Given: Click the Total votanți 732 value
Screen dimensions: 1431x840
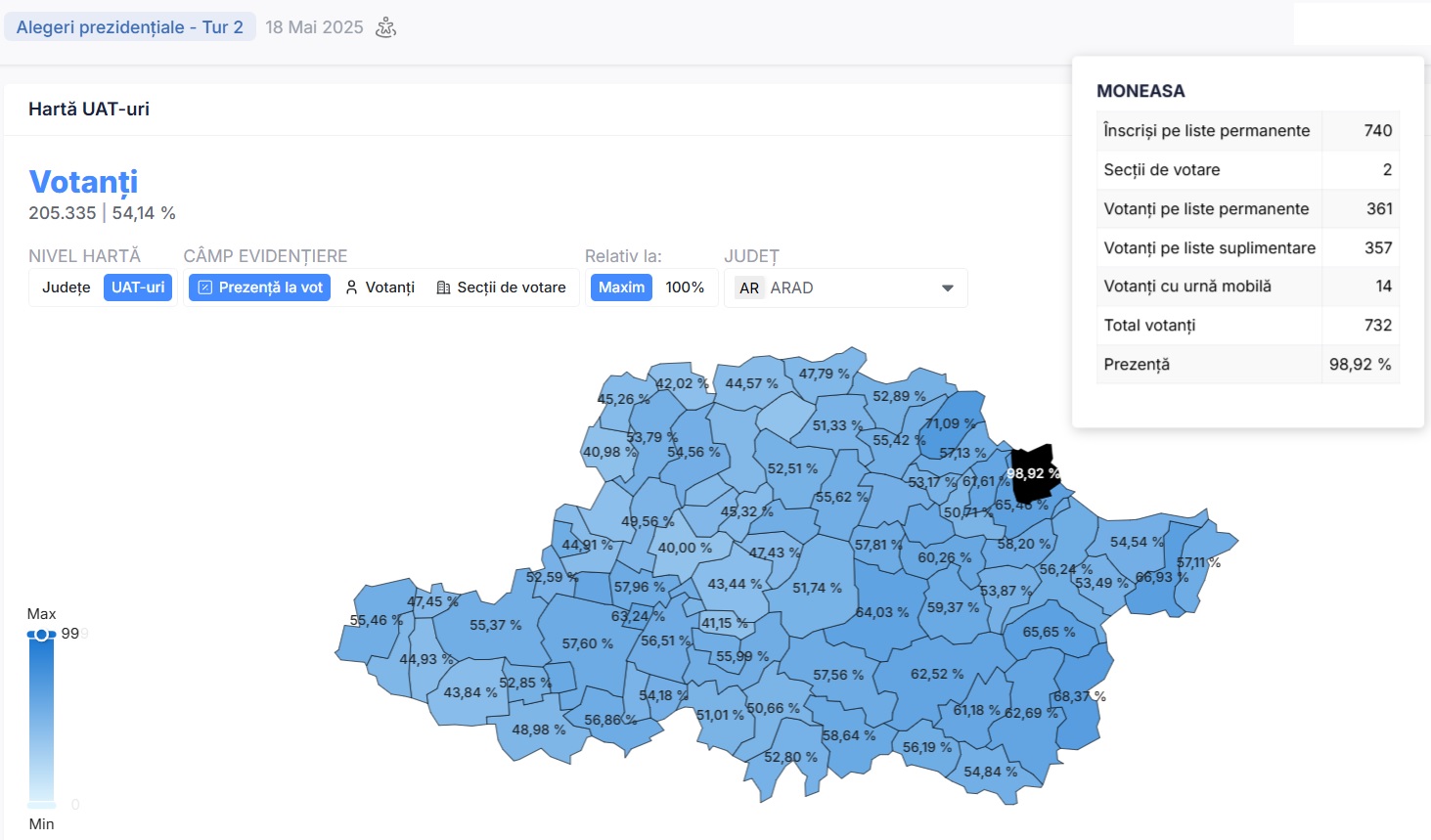Looking at the screenshot, I should (x=1378, y=325).
